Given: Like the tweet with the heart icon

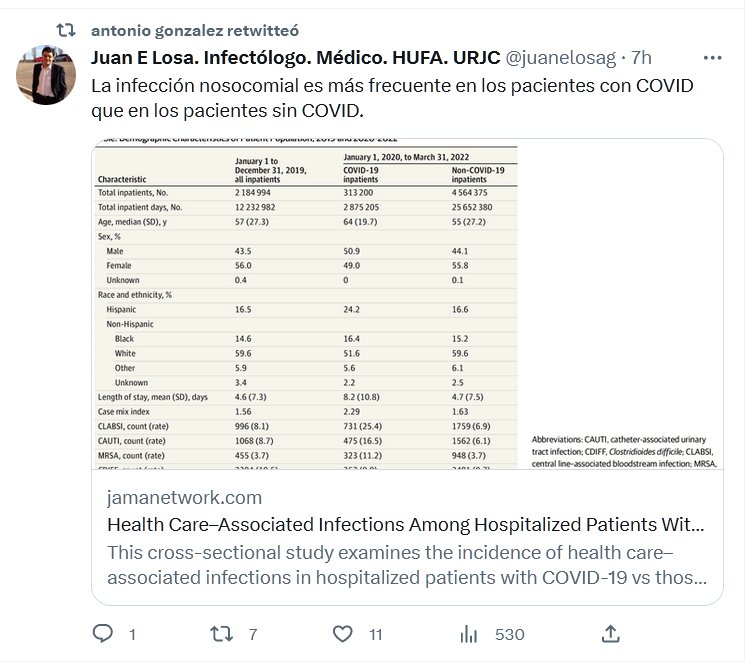Looking at the screenshot, I should [342, 633].
